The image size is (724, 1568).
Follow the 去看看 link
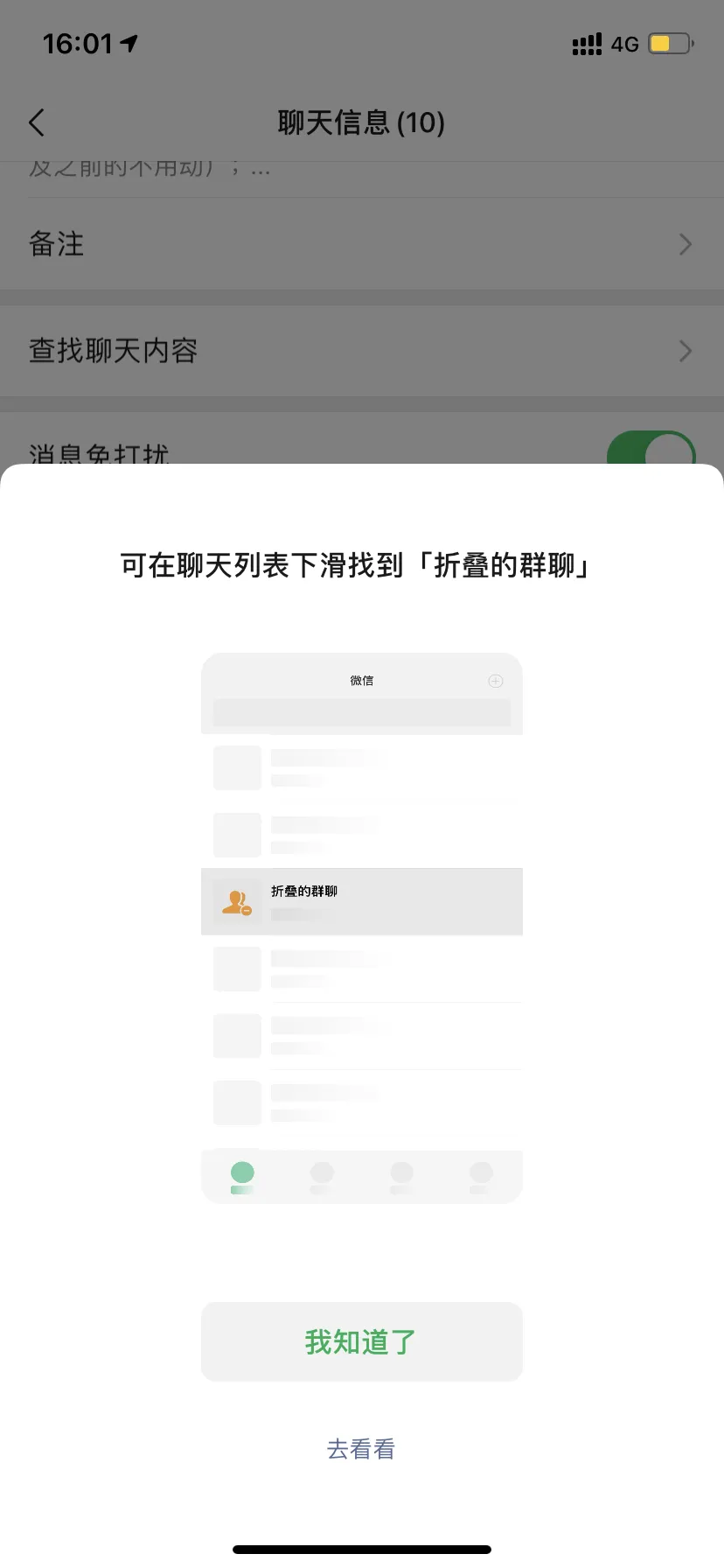(x=361, y=1449)
